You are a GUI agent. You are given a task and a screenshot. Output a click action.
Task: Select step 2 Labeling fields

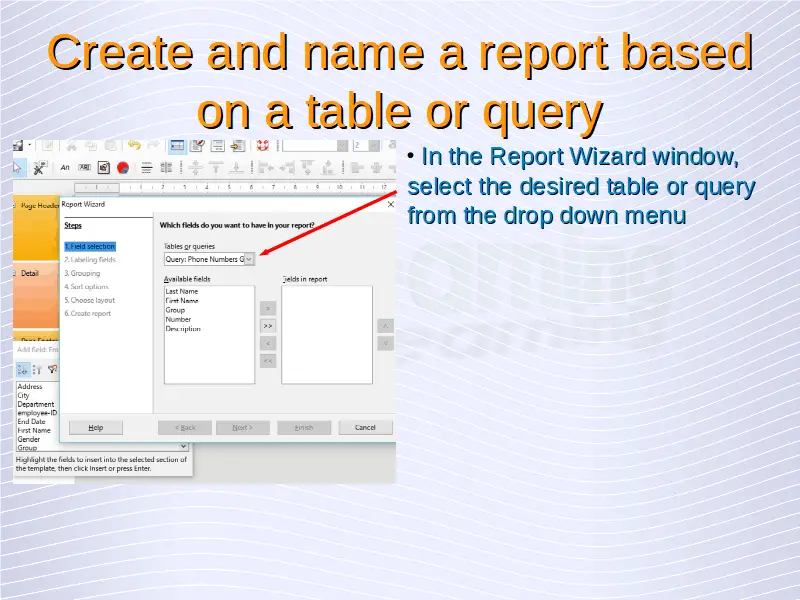click(x=90, y=260)
